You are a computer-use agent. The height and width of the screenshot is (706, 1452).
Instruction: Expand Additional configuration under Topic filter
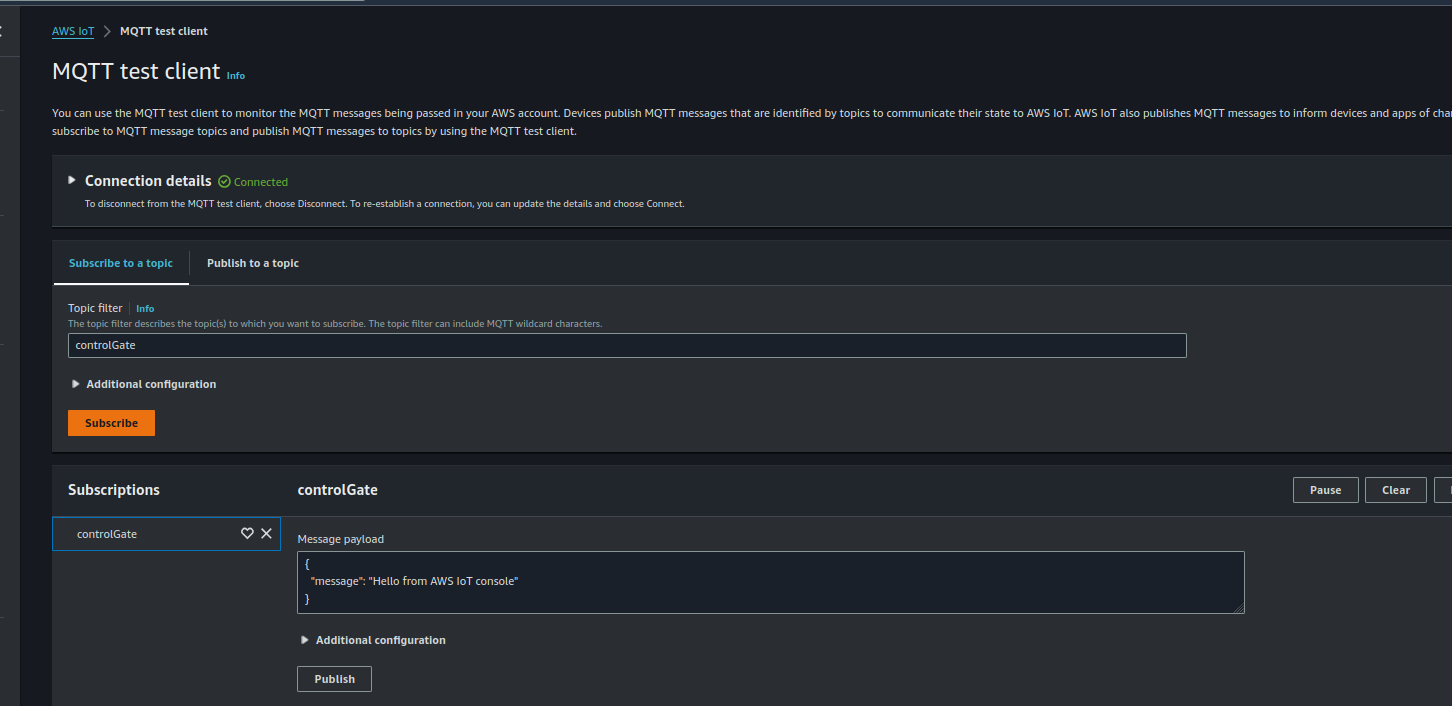(76, 384)
